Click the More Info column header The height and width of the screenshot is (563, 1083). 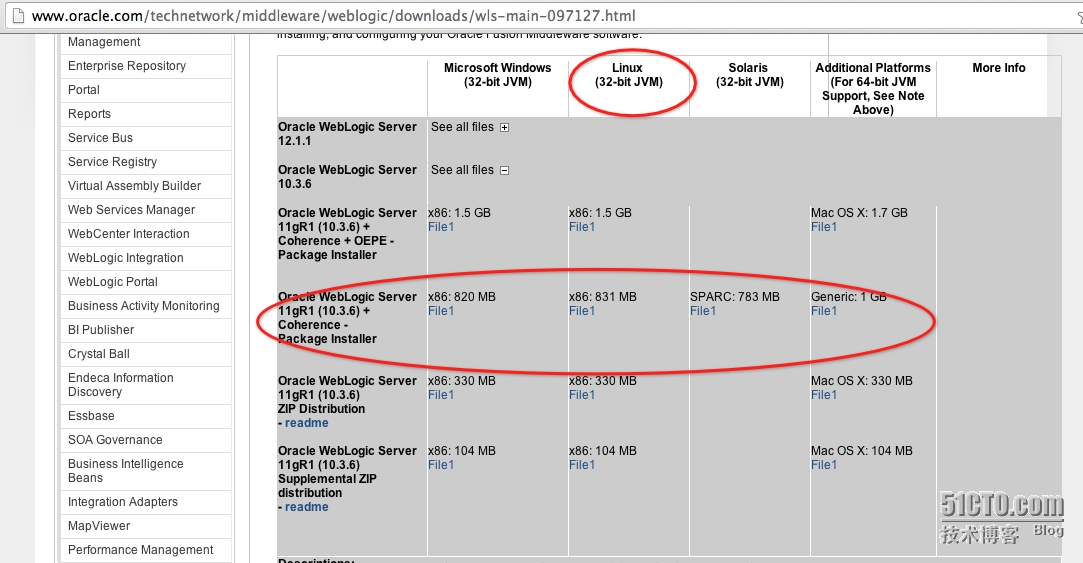[999, 68]
